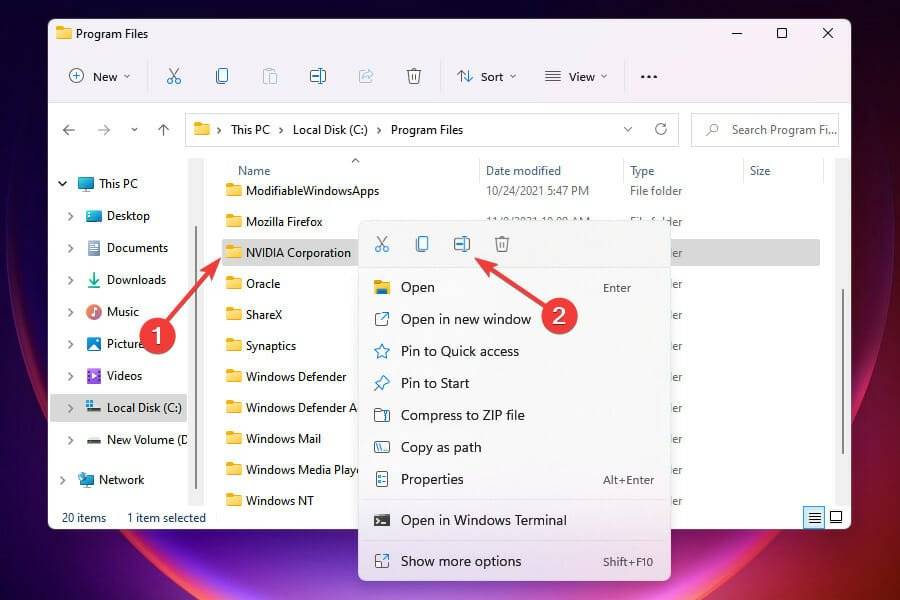
Task: Open the View dropdown menu
Action: coord(575,76)
